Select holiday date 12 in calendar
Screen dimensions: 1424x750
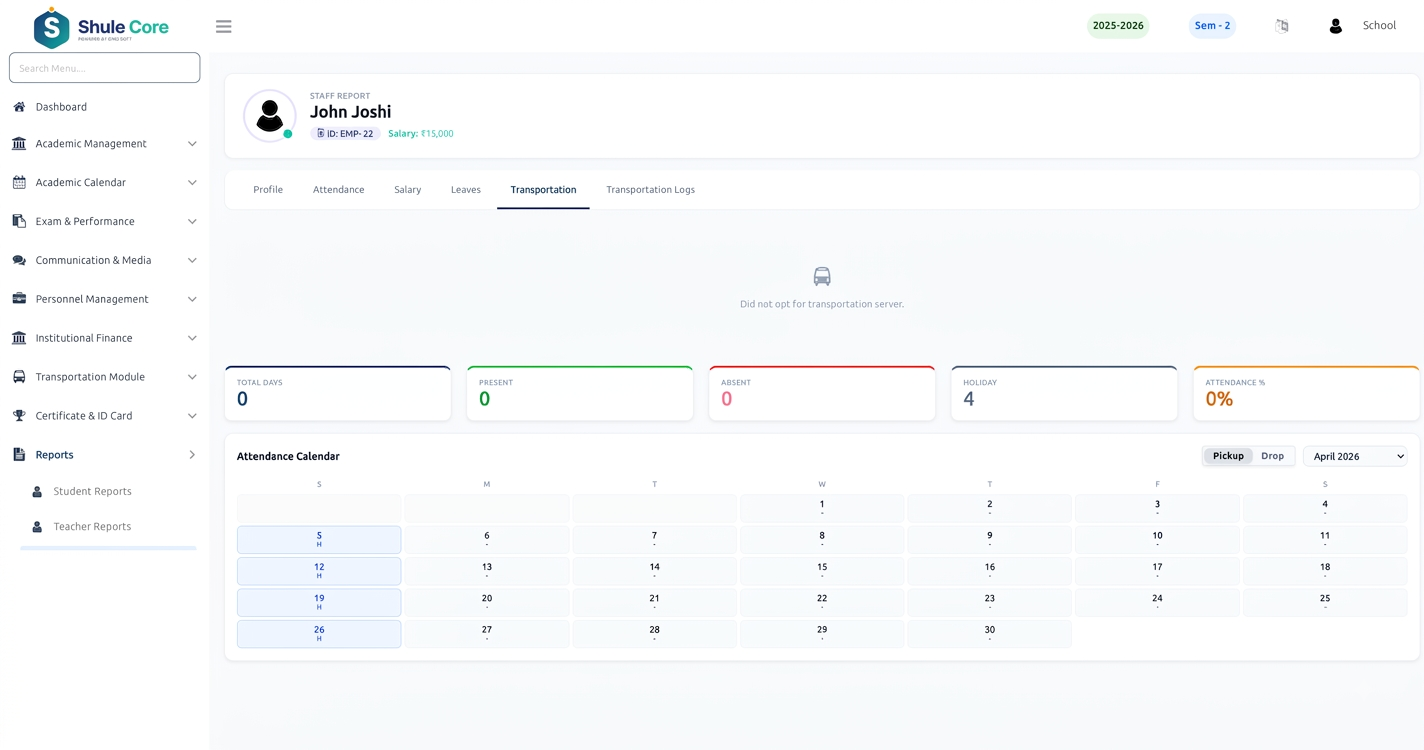[x=319, y=571]
